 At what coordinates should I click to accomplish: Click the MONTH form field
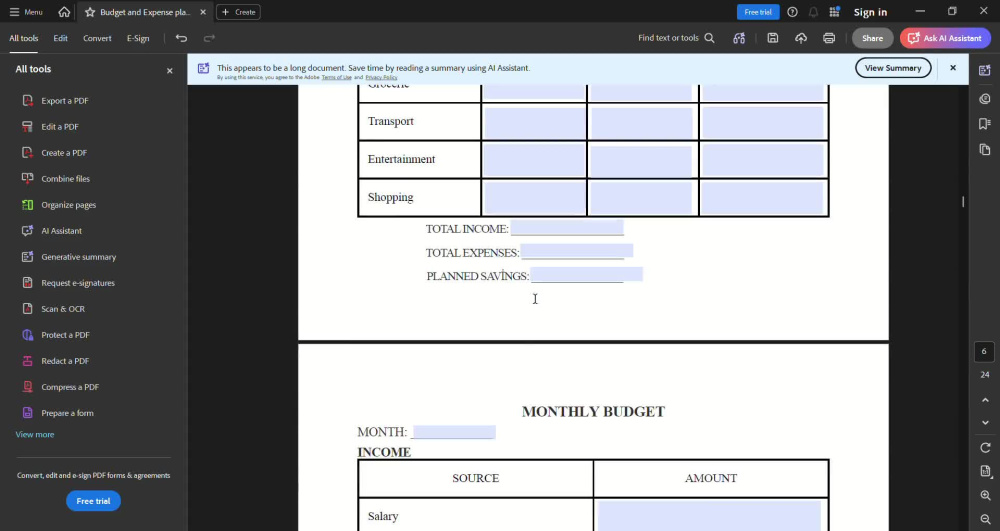(x=454, y=432)
